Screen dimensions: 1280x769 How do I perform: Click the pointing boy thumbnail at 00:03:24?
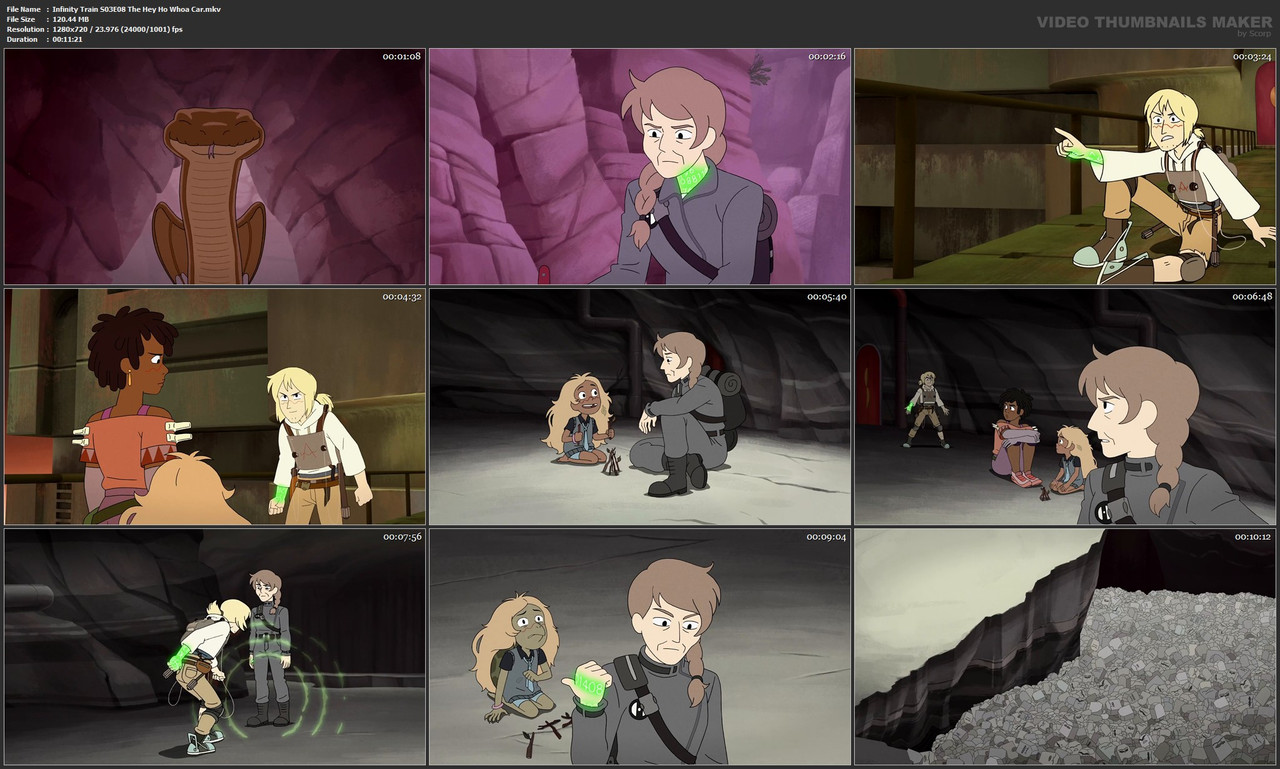[1065, 166]
